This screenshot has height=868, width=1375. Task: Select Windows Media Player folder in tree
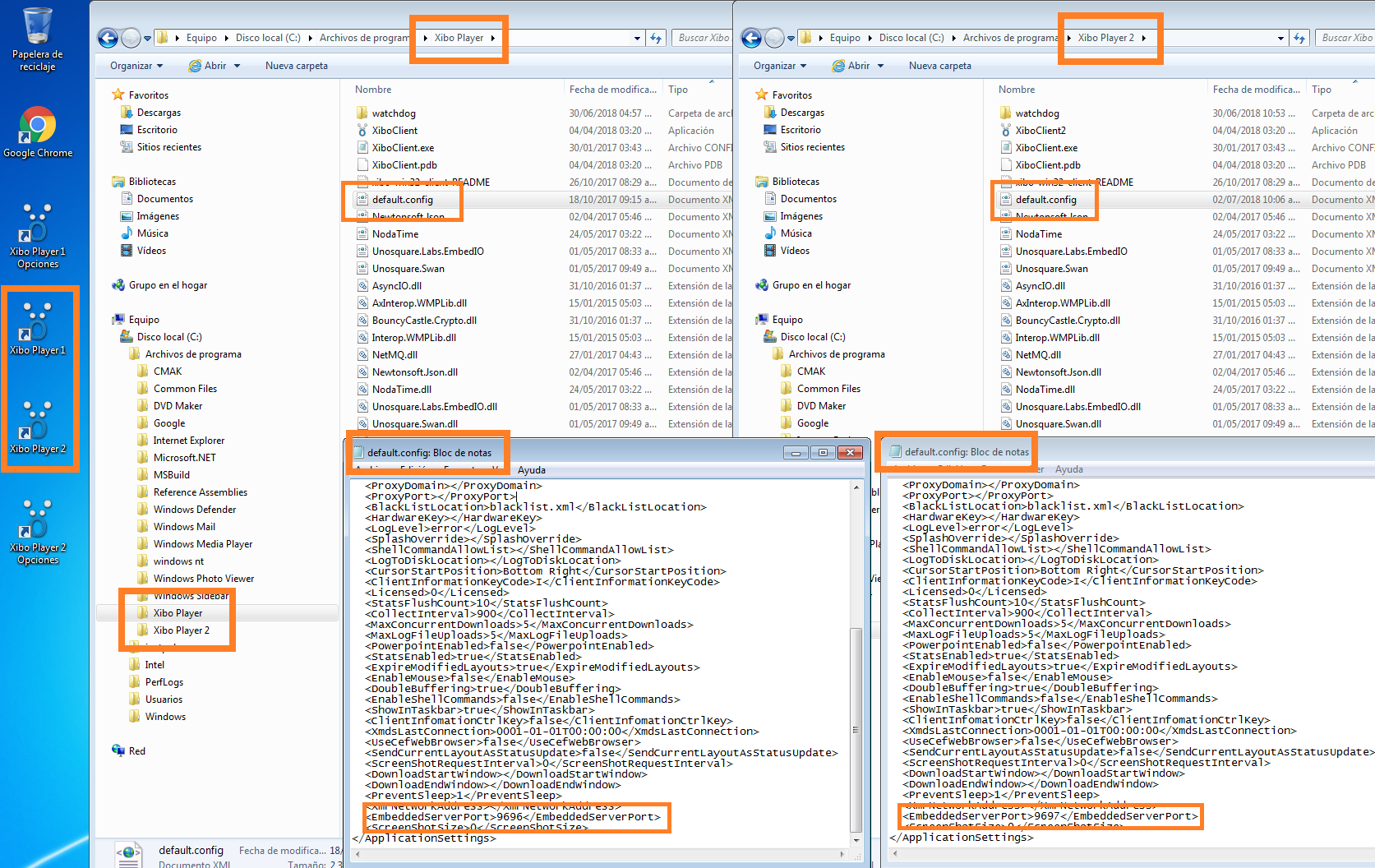click(x=203, y=544)
